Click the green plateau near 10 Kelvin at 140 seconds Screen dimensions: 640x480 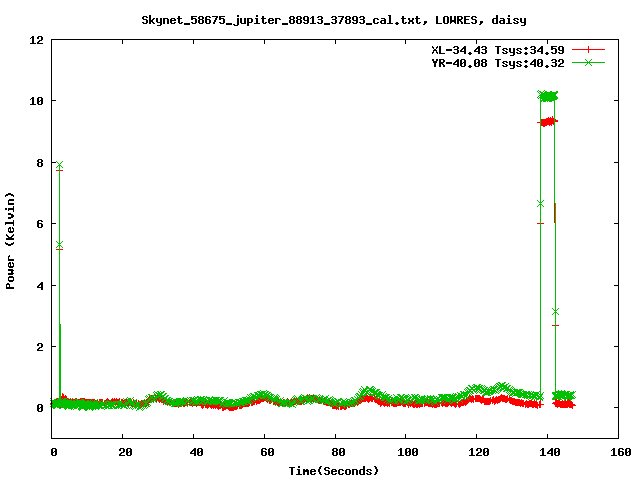[x=548, y=96]
